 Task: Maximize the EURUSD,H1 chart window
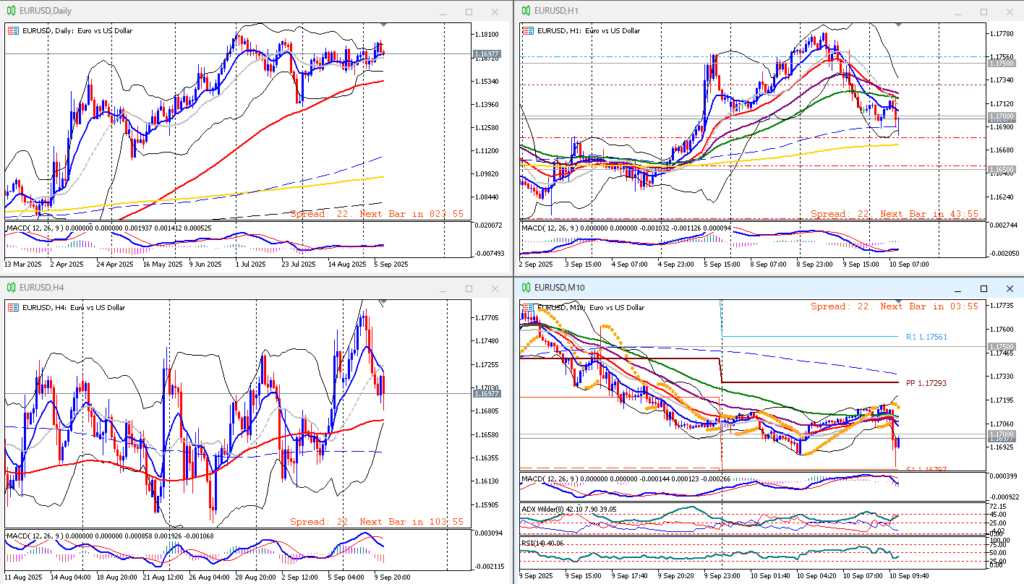[983, 11]
